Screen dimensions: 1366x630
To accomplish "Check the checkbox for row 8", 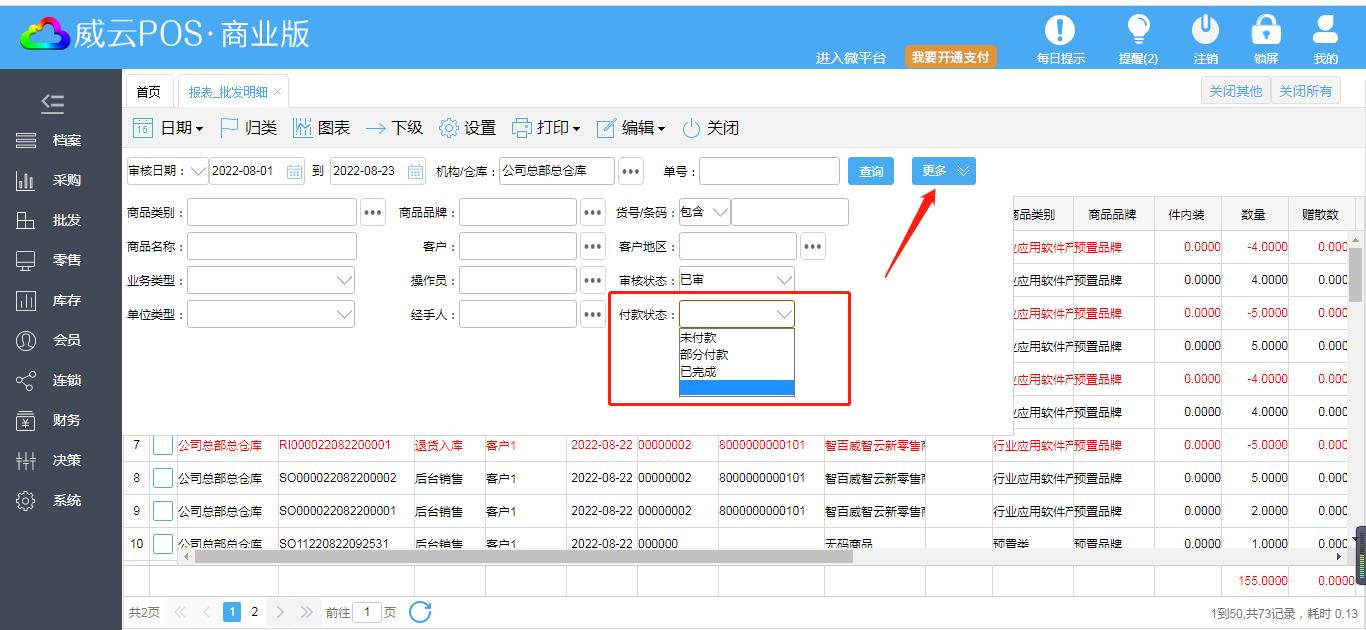I will [x=163, y=478].
